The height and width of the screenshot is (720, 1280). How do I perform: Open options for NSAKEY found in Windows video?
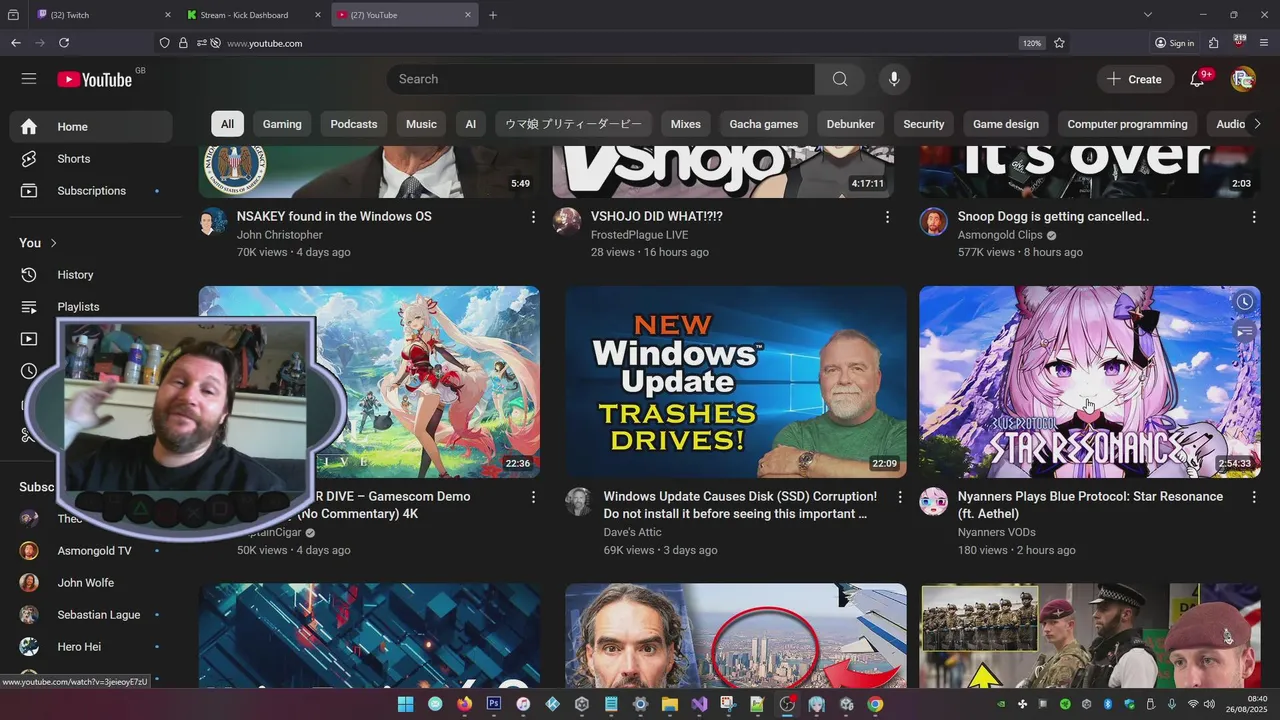point(533,217)
